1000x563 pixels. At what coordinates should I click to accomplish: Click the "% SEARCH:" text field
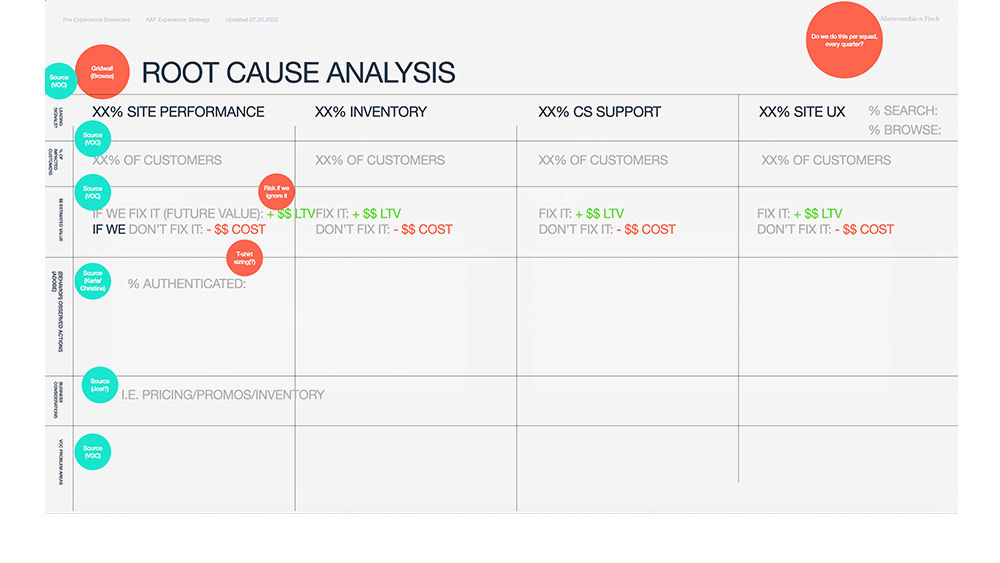[903, 111]
